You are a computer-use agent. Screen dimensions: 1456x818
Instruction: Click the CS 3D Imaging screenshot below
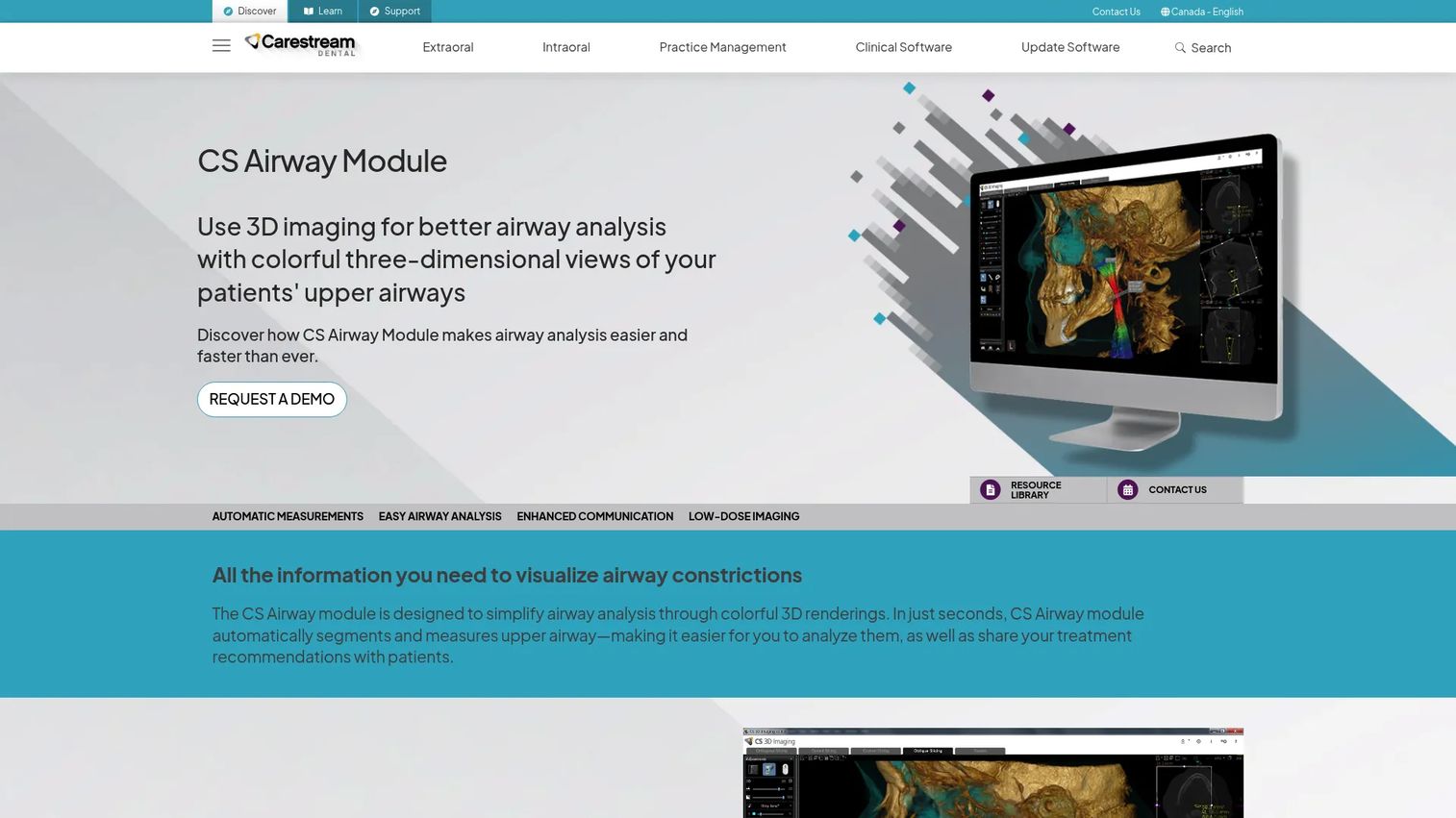(x=992, y=773)
